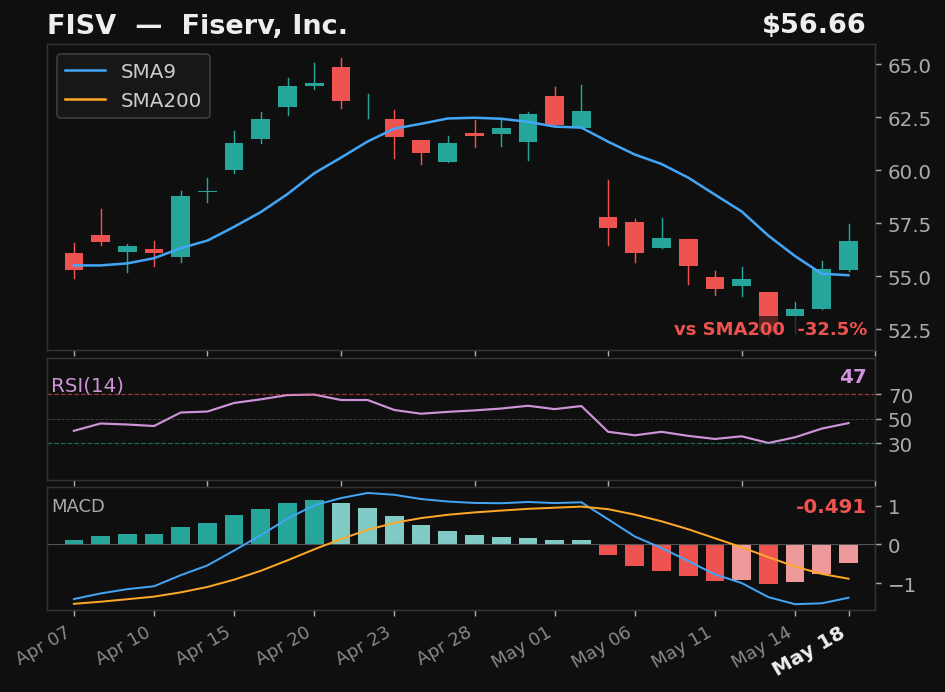Click the RSI 30 axis label
Image resolution: width=945 pixels, height=692 pixels.
[900, 445]
